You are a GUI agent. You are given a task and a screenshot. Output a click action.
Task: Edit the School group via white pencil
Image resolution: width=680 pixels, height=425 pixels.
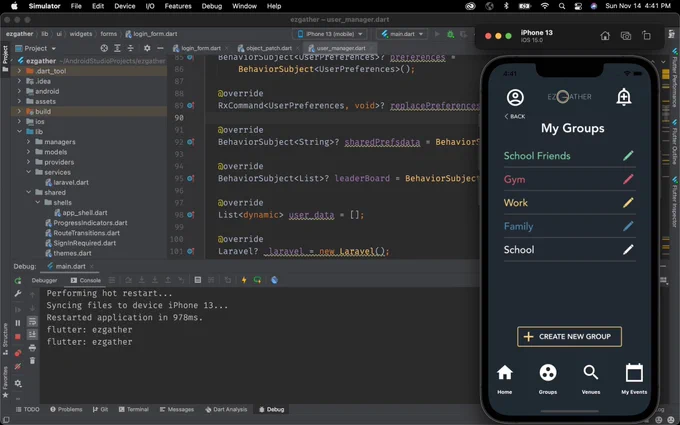coord(628,249)
